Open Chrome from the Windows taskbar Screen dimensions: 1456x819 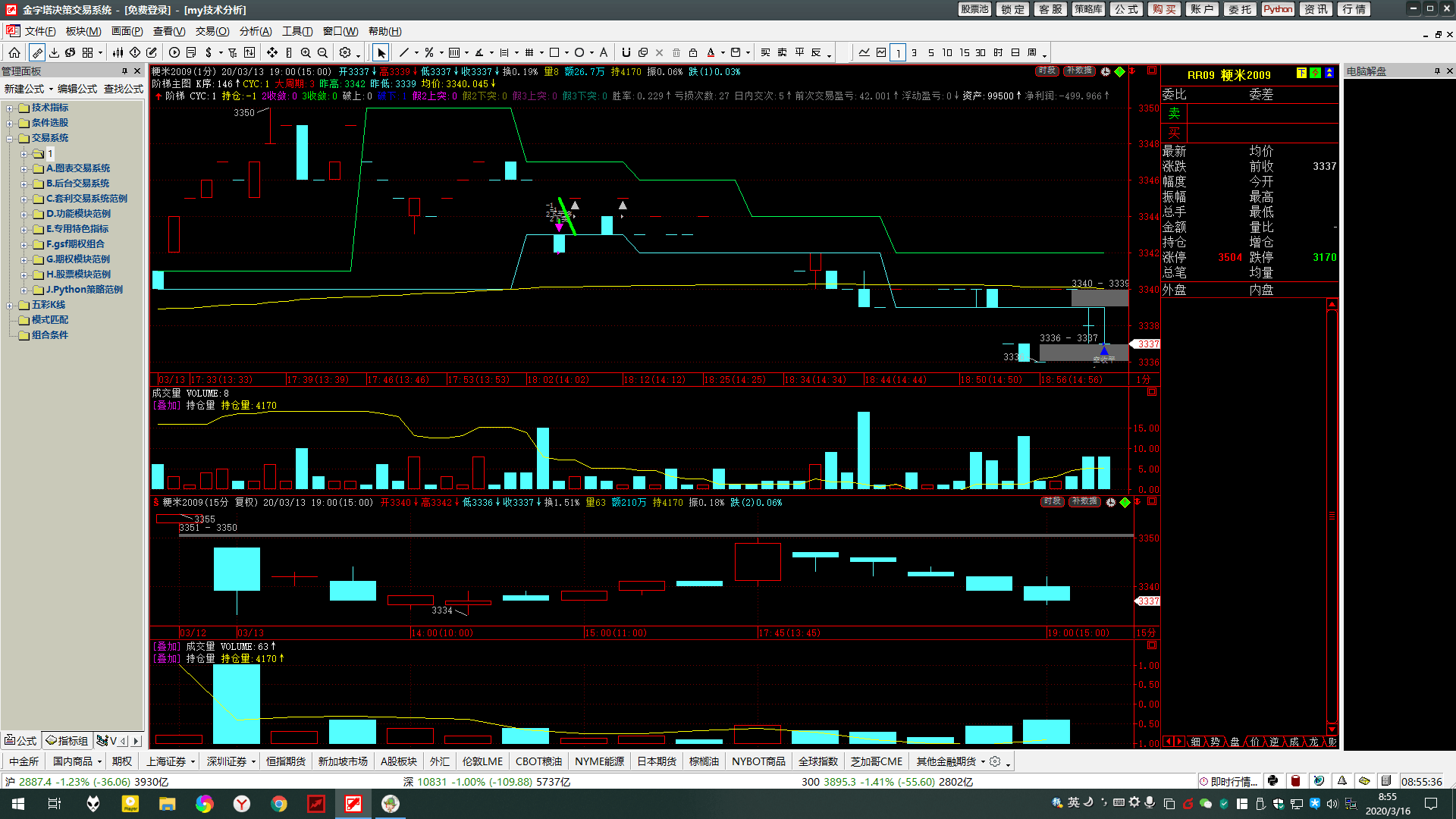pyautogui.click(x=279, y=804)
